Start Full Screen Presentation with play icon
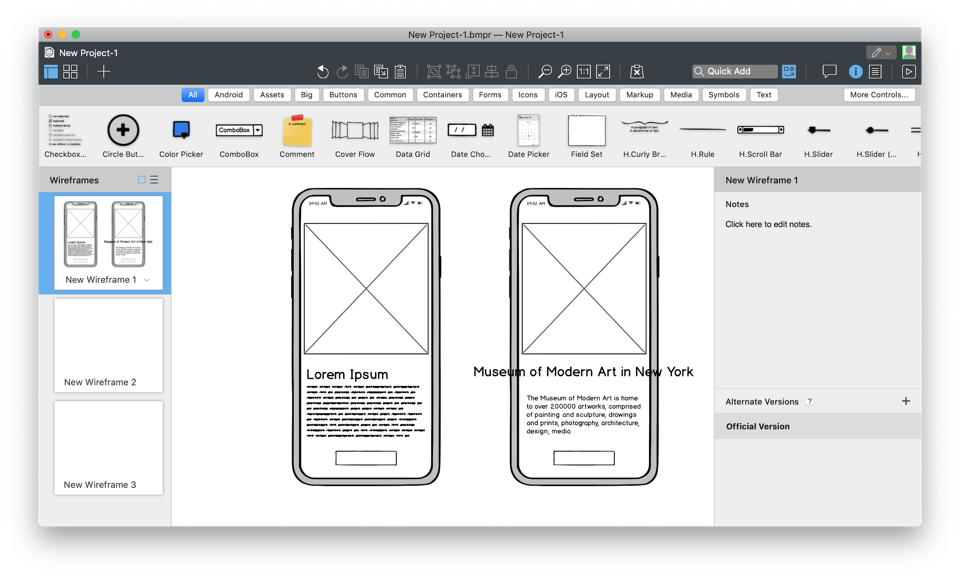This screenshot has width=960, height=578. (x=910, y=71)
